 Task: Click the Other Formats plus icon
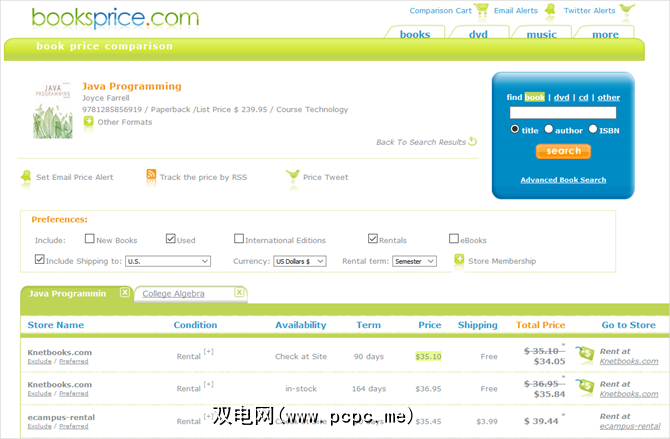(x=88, y=121)
